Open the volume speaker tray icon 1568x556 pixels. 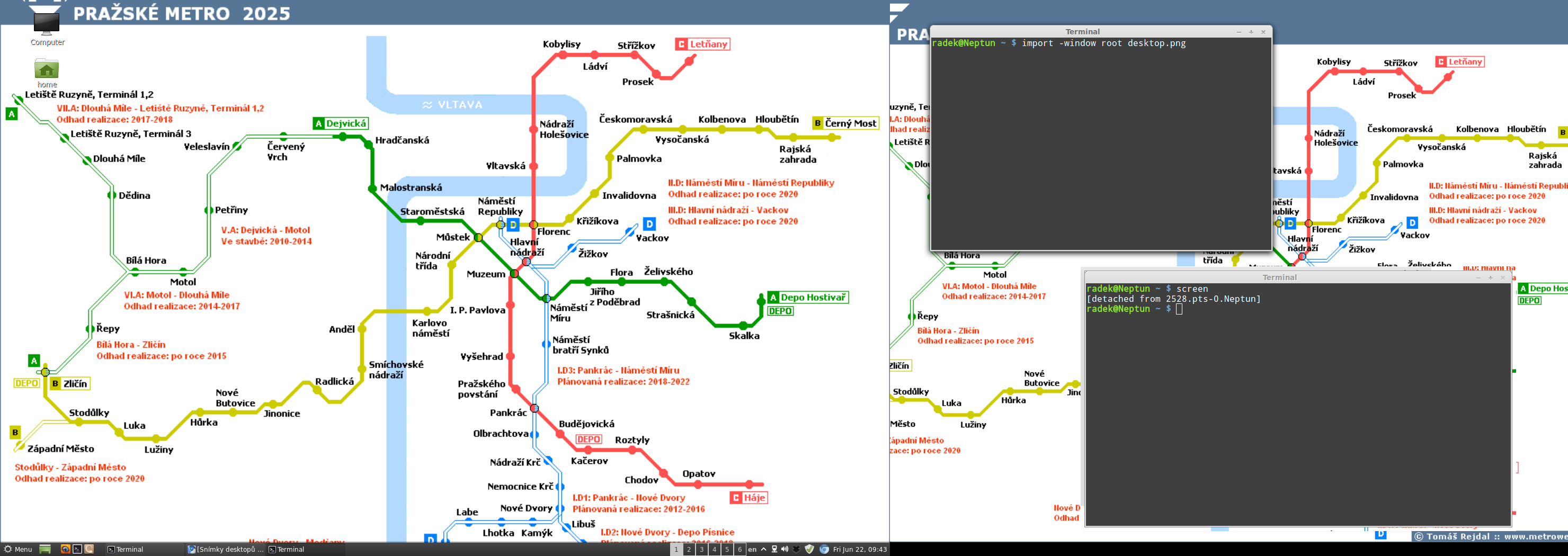tap(785, 549)
